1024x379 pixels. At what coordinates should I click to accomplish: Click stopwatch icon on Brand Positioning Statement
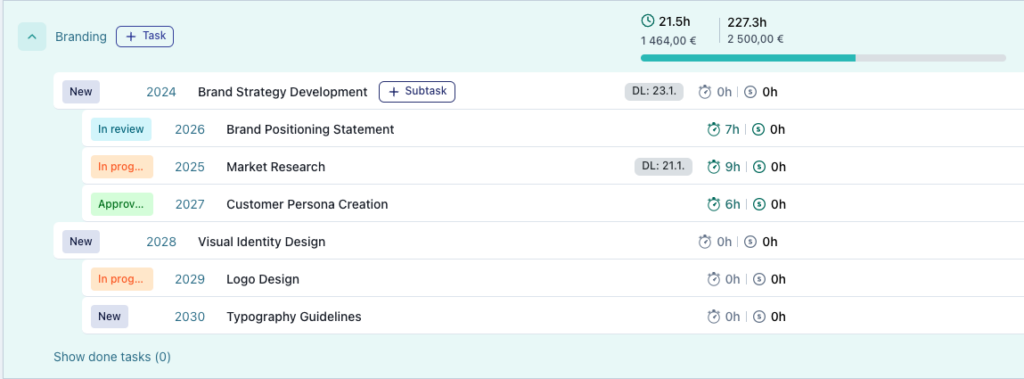click(714, 129)
